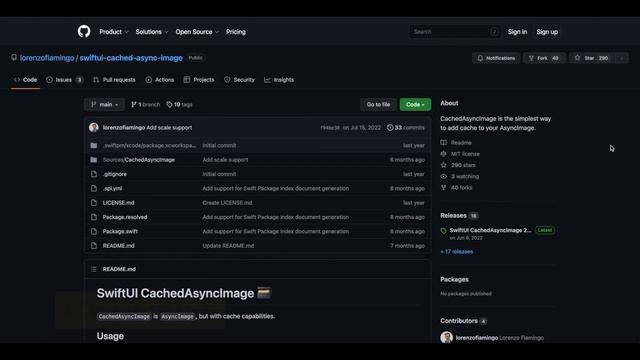640x360 pixels.
Task: Switch to the Actions tab
Action: (160, 80)
